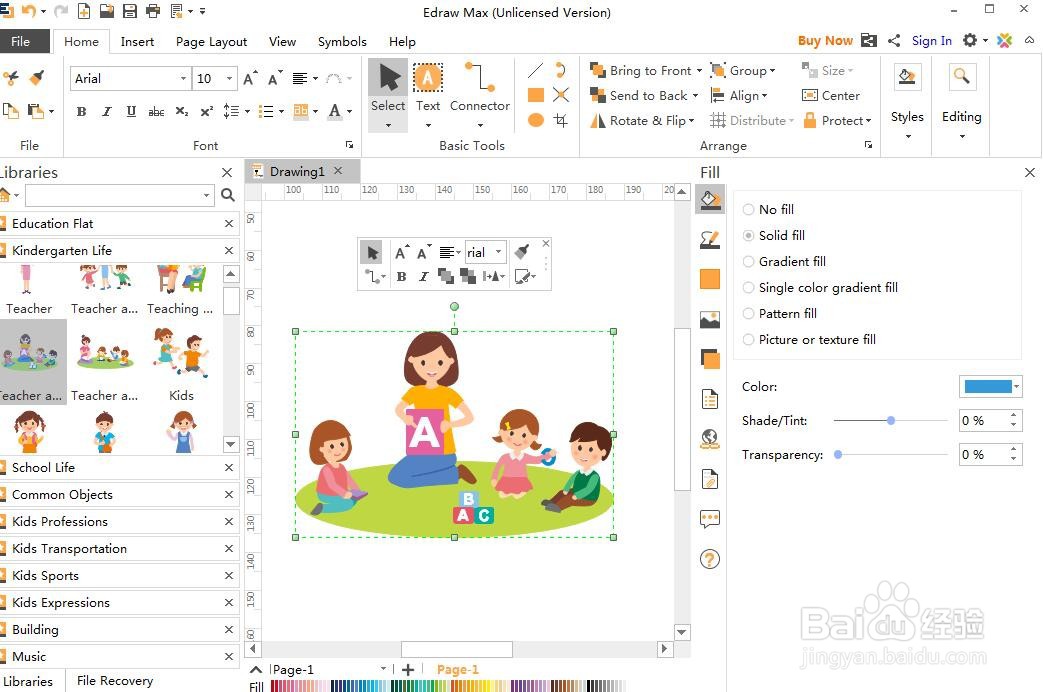Open the picture settings panel icon
Viewport: 1043px width, 692px height.
coord(710,319)
